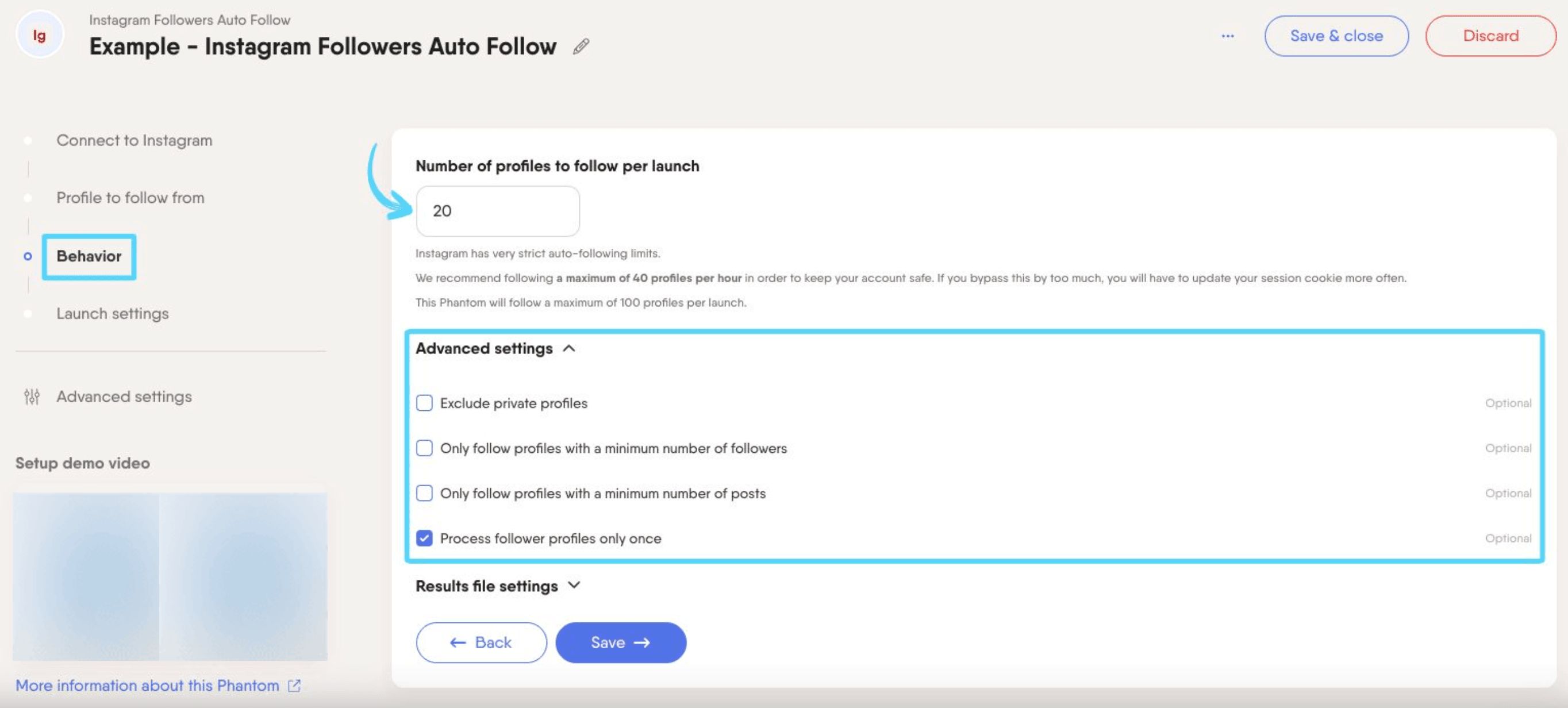Click Save & close button
This screenshot has height=708, width=1568.
coord(1336,36)
